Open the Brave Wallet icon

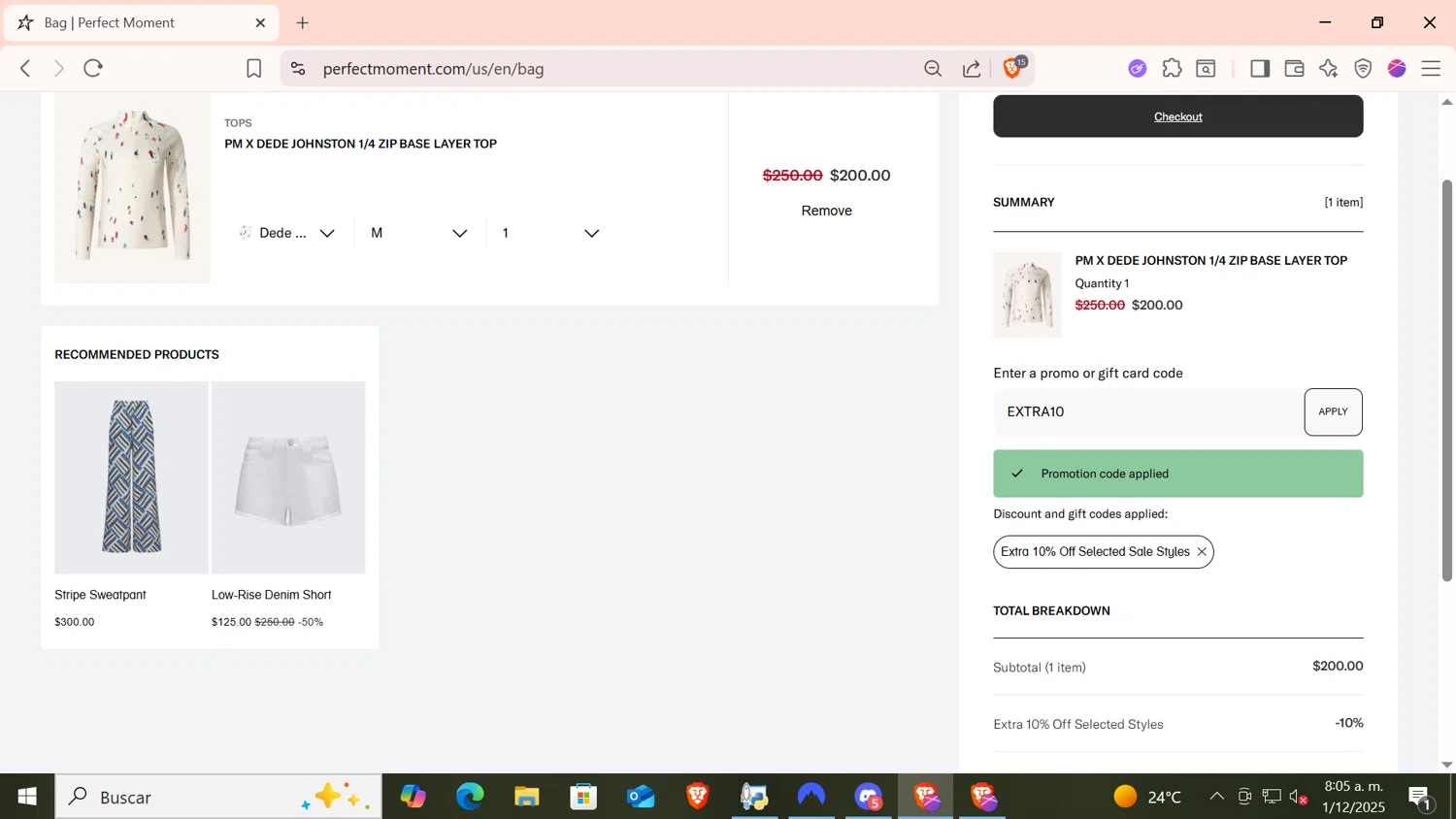(x=1294, y=69)
